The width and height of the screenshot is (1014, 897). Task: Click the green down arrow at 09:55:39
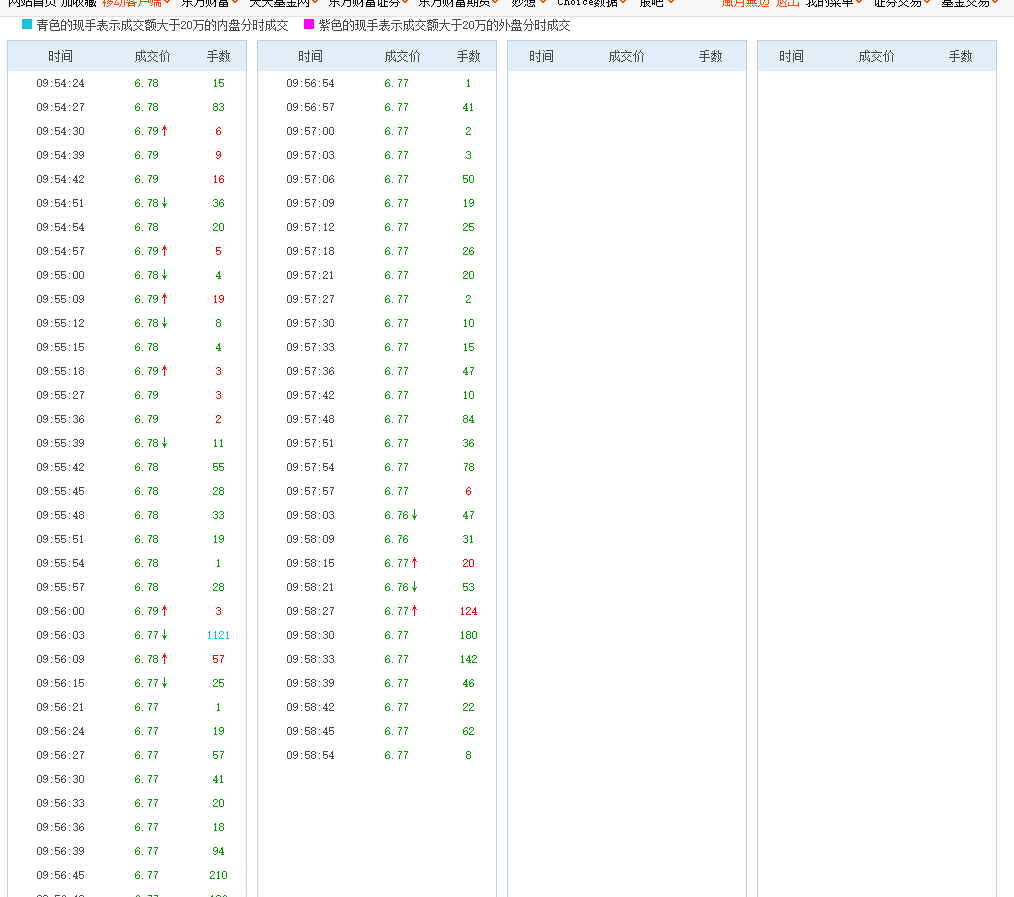(164, 442)
